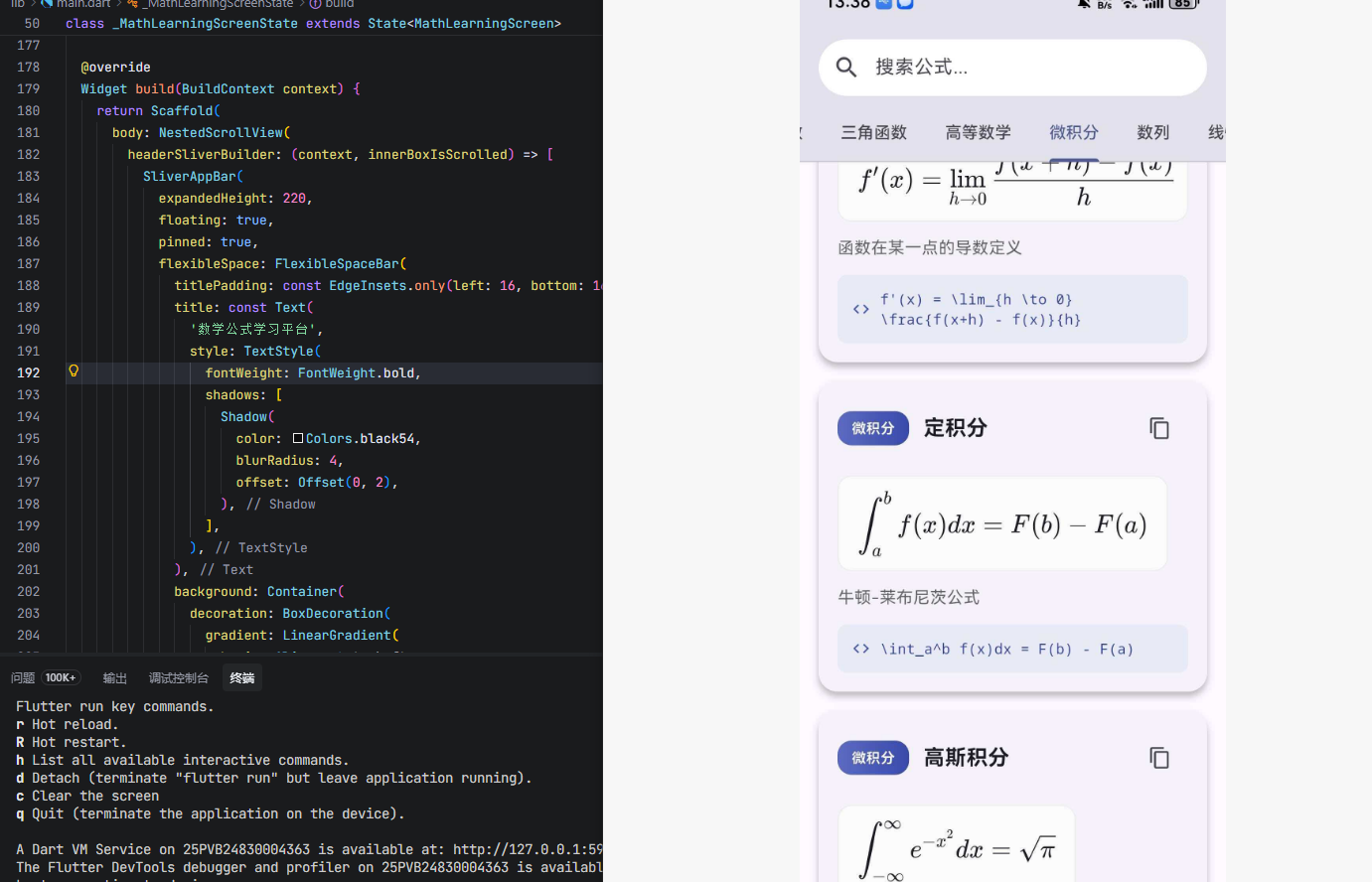The width and height of the screenshot is (1372, 882).
Task: Click code icon beside \int_a^b LaTeX
Action: pos(861,649)
